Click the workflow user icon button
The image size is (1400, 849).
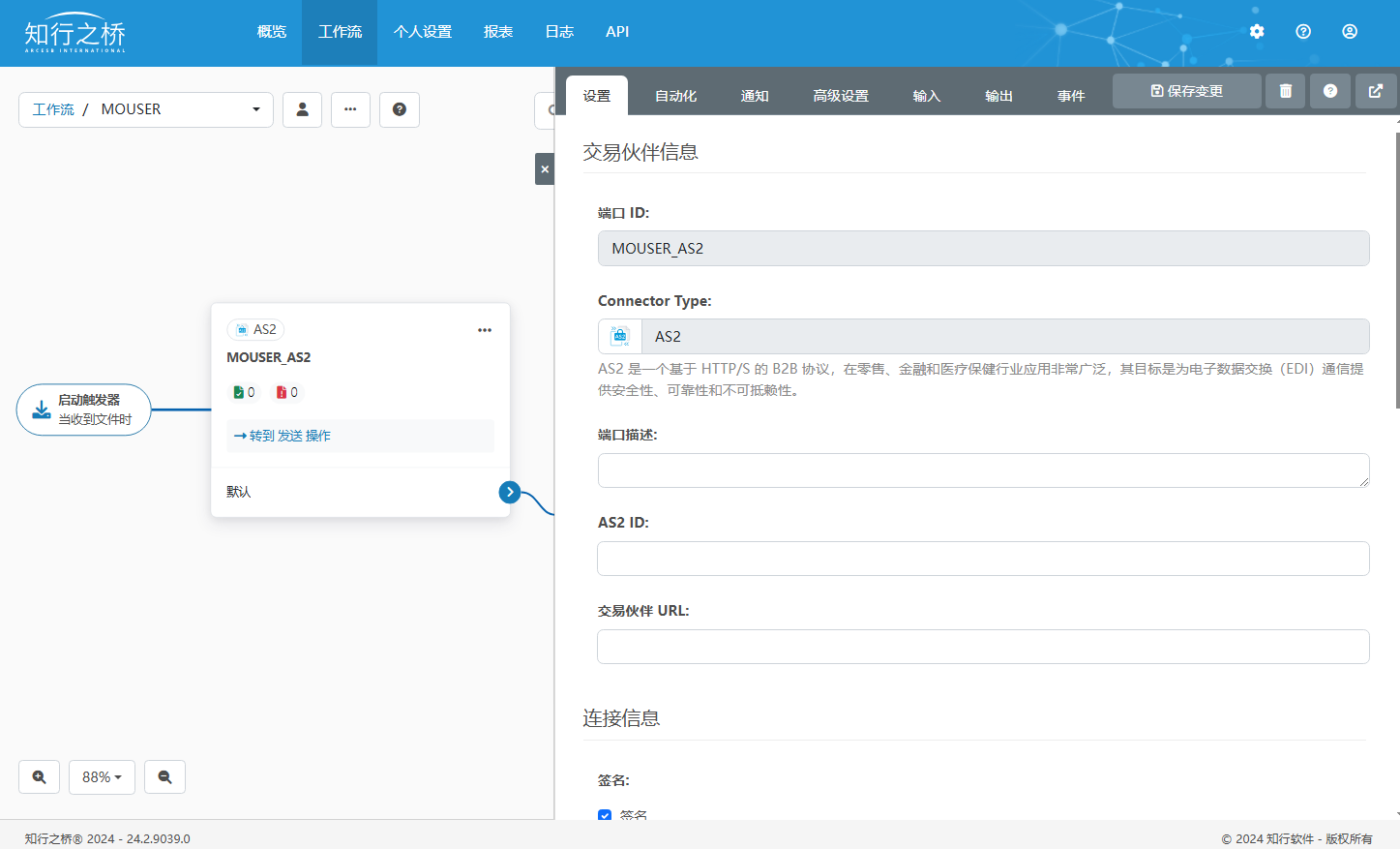tap(302, 109)
